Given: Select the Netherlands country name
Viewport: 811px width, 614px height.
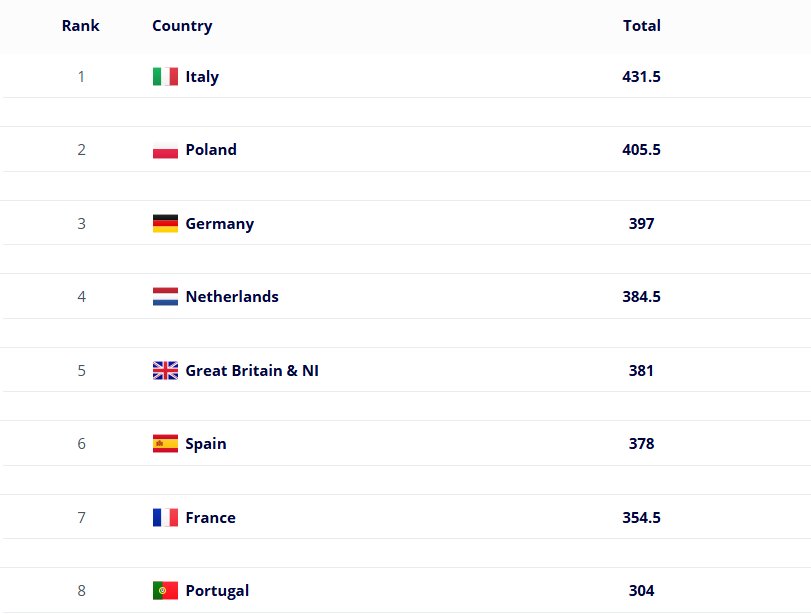Looking at the screenshot, I should tap(232, 296).
